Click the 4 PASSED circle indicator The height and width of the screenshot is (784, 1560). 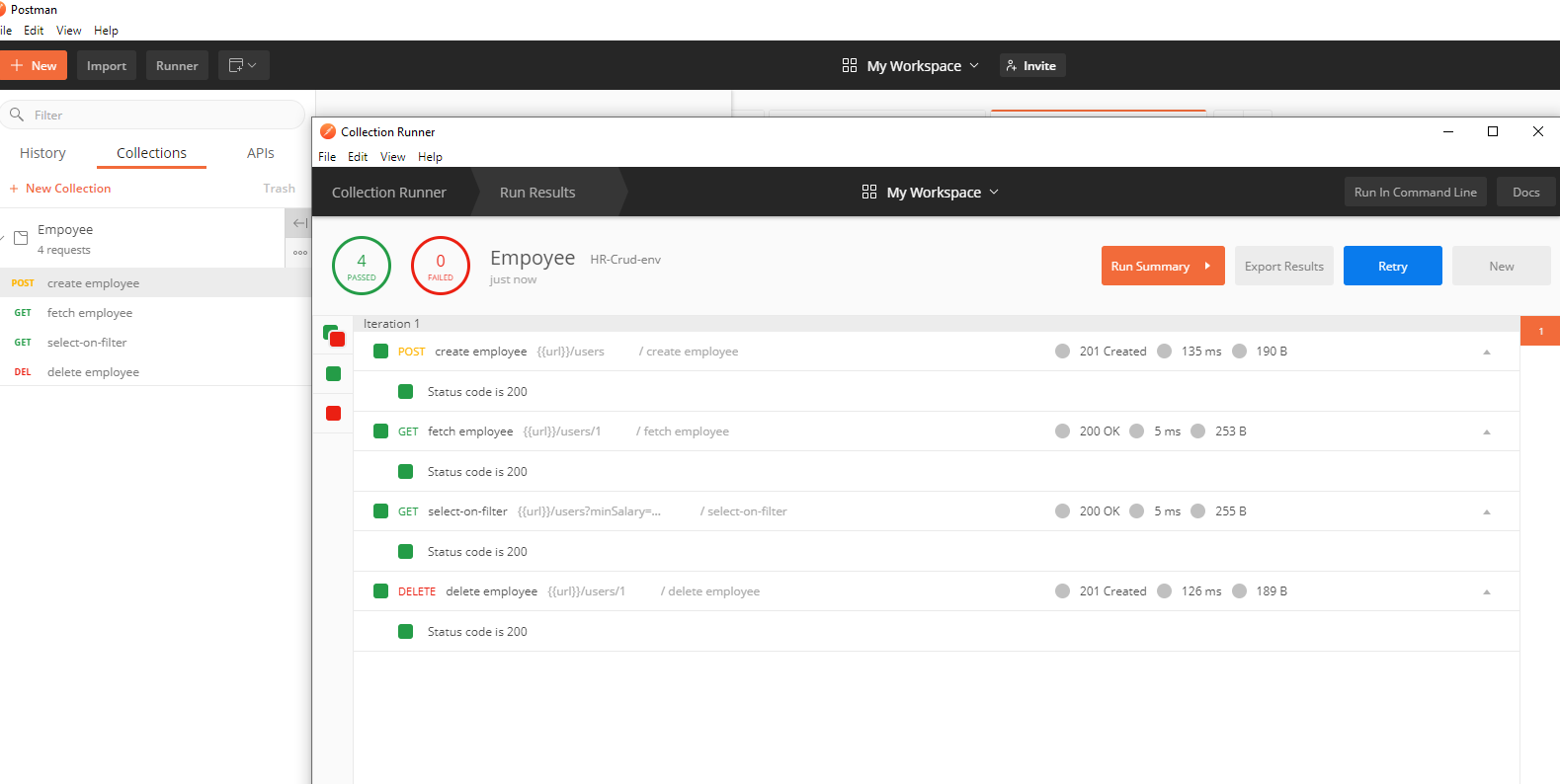(x=362, y=266)
